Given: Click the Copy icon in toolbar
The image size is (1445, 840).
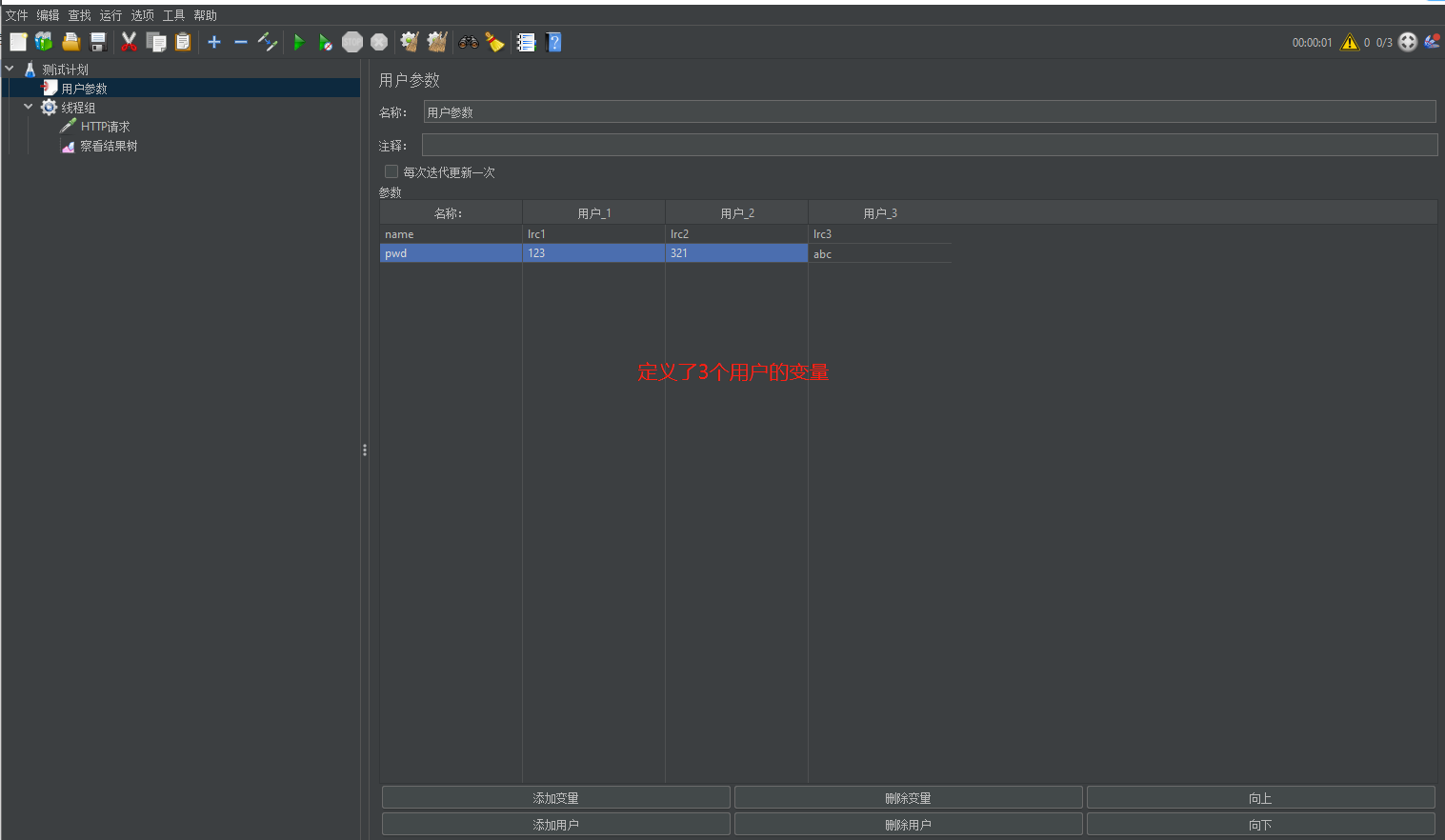Looking at the screenshot, I should point(156,42).
